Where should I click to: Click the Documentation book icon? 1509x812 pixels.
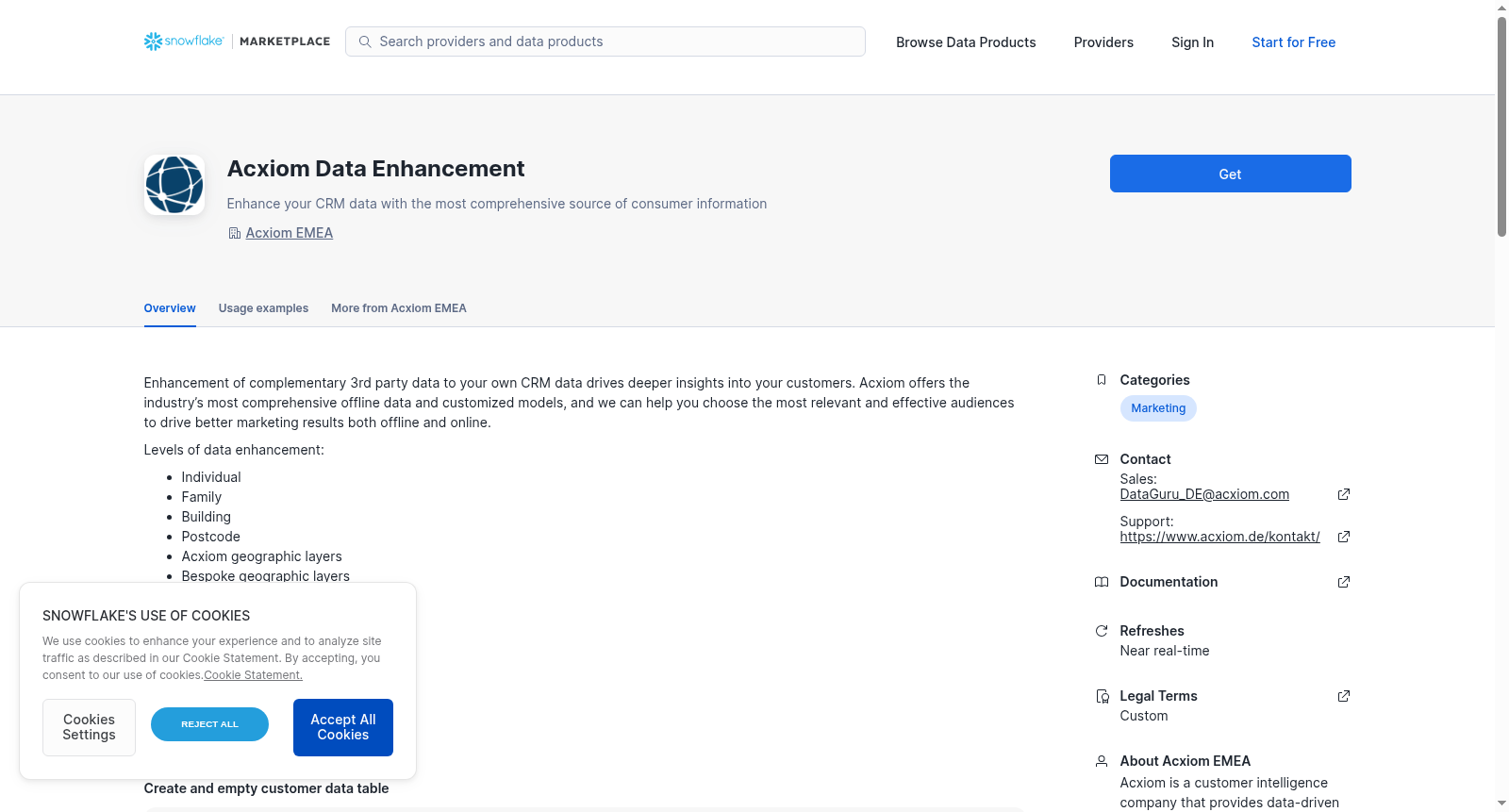click(x=1102, y=582)
